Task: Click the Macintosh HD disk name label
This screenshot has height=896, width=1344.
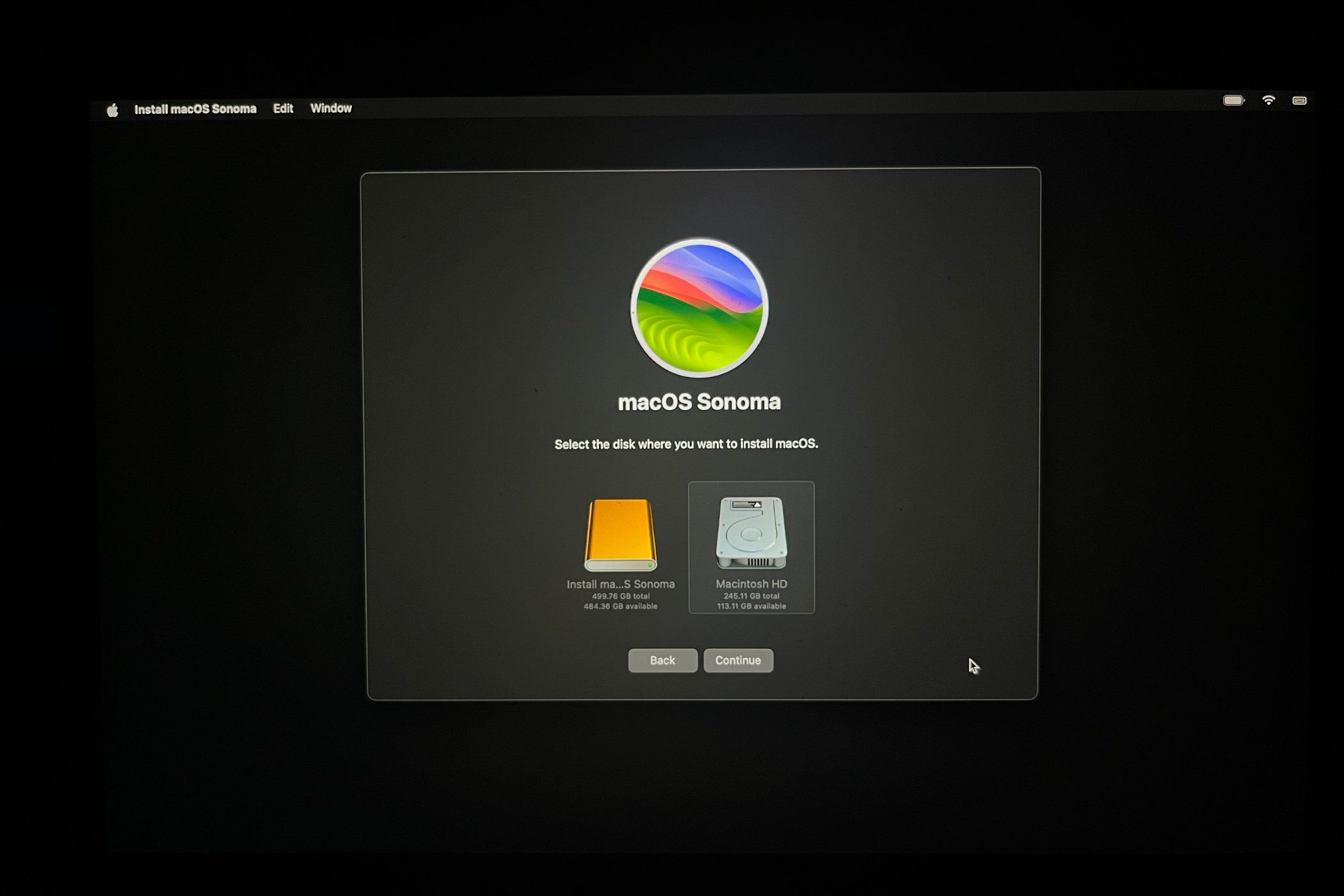Action: (751, 584)
